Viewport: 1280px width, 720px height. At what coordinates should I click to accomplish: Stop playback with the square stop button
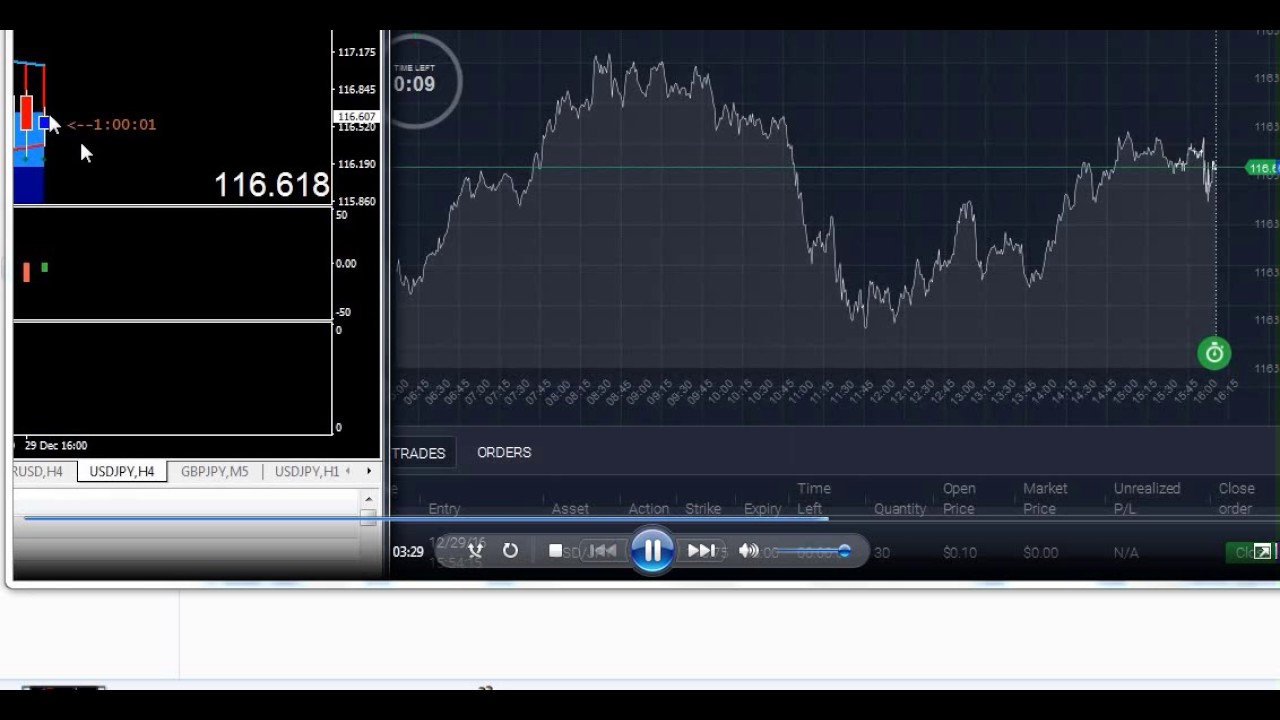point(556,551)
